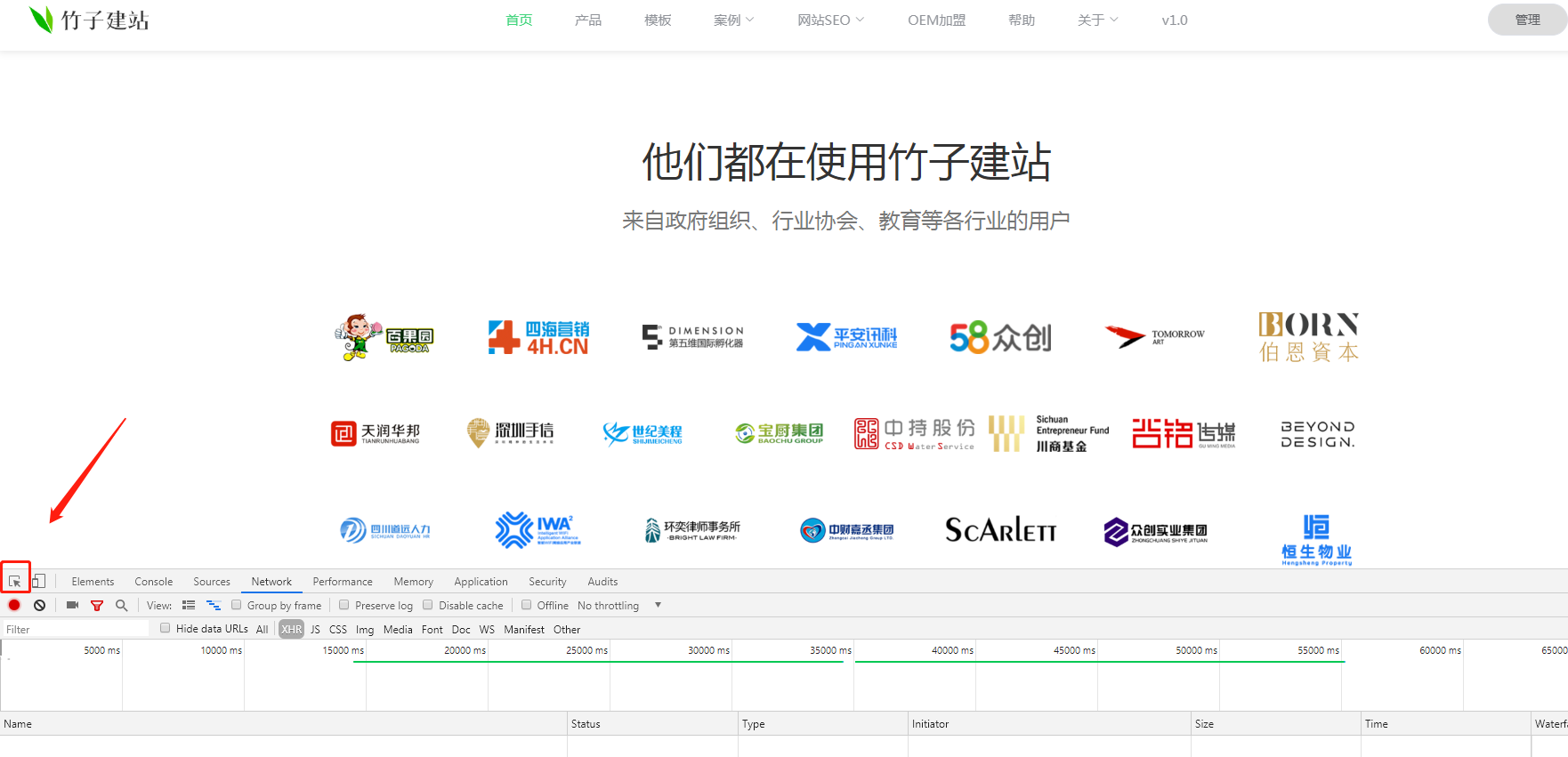Check Disable cache option

pyautogui.click(x=427, y=605)
